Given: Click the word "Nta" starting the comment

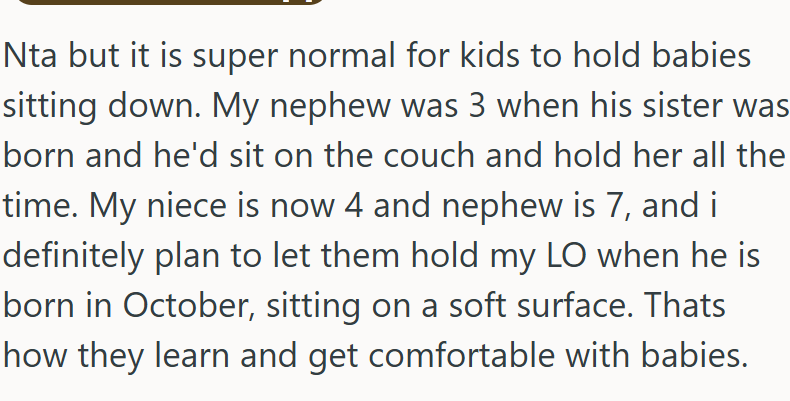Looking at the screenshot, I should tap(30, 55).
